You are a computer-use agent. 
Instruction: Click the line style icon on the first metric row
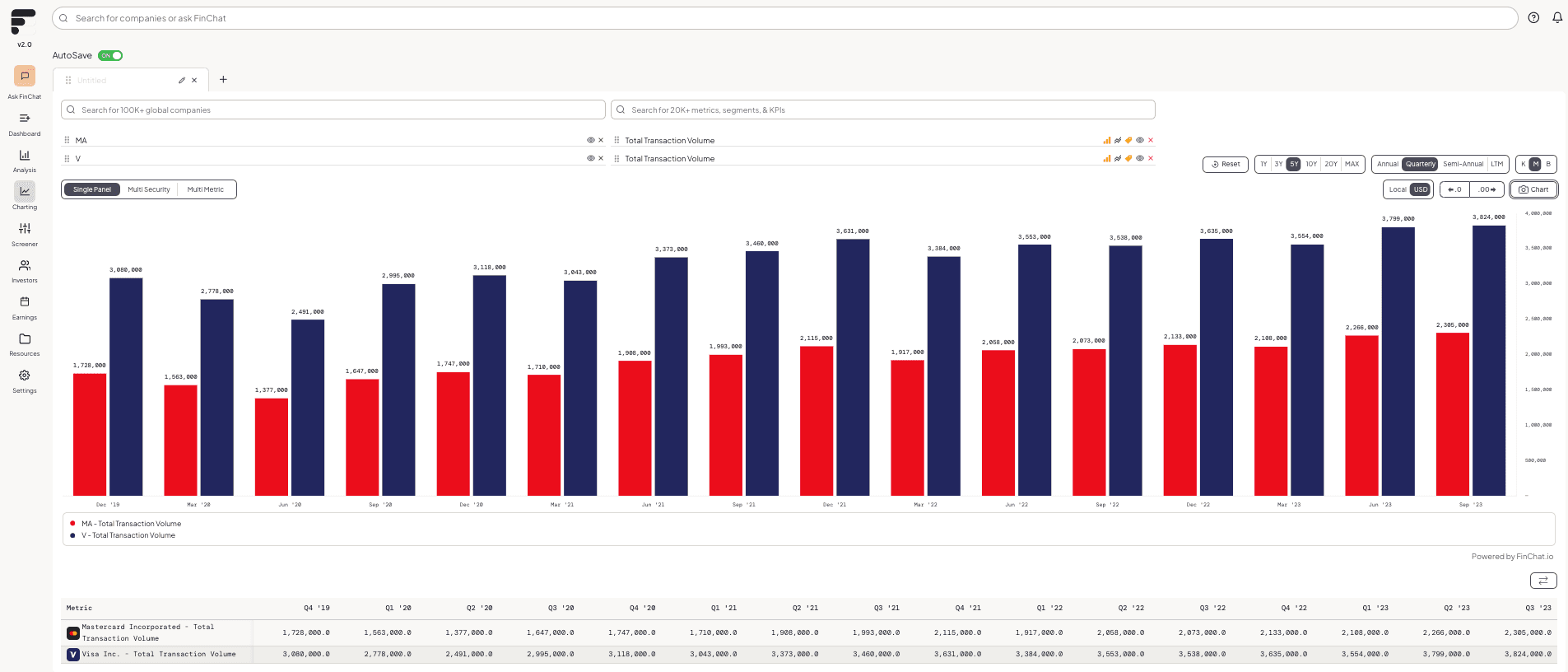[1118, 140]
